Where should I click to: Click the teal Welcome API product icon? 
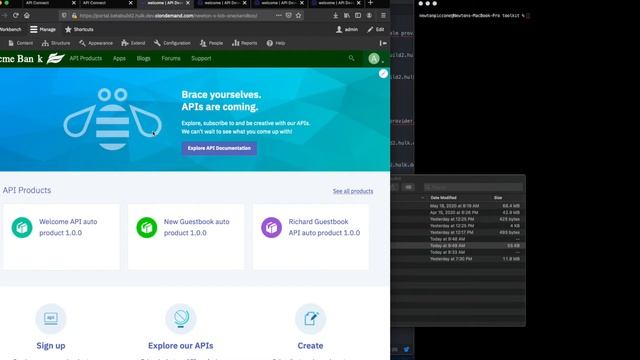(x=22, y=227)
